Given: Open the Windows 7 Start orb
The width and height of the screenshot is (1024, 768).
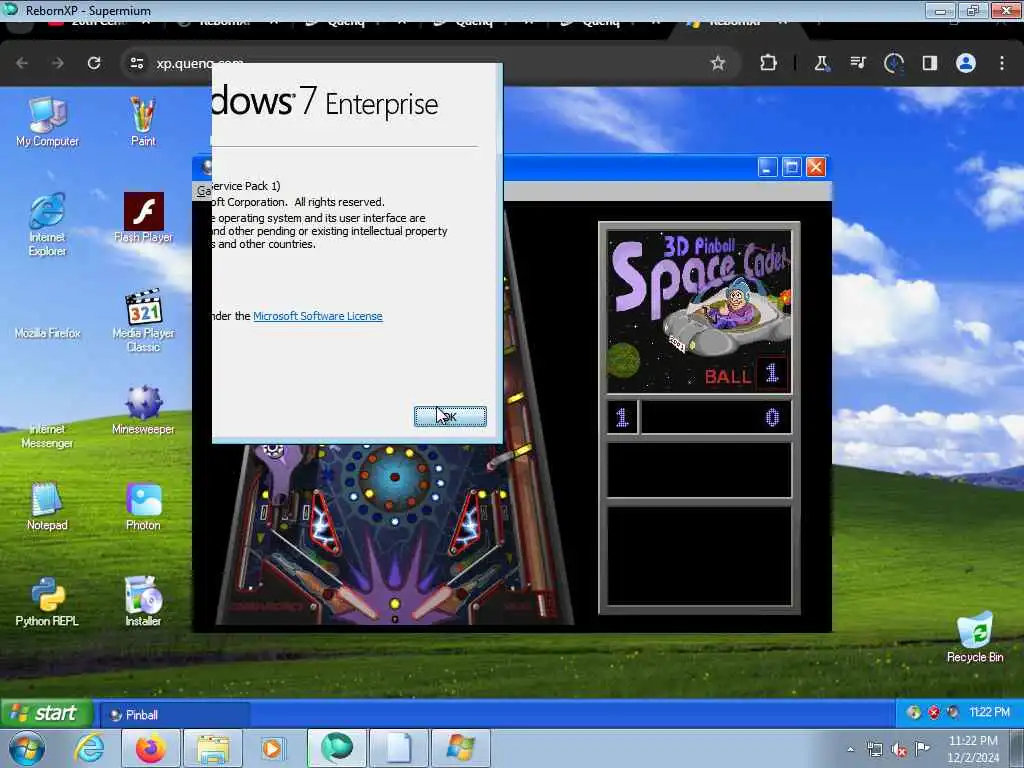Looking at the screenshot, I should [27, 748].
